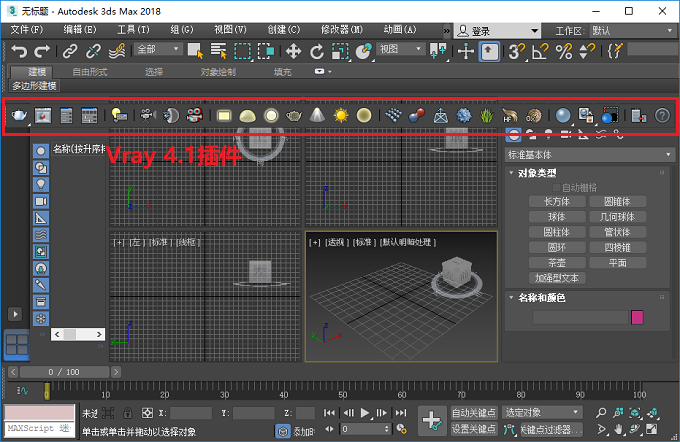The image size is (680, 442).
Task: Click the V-Ray help question mark icon
Action: pyautogui.click(x=661, y=116)
